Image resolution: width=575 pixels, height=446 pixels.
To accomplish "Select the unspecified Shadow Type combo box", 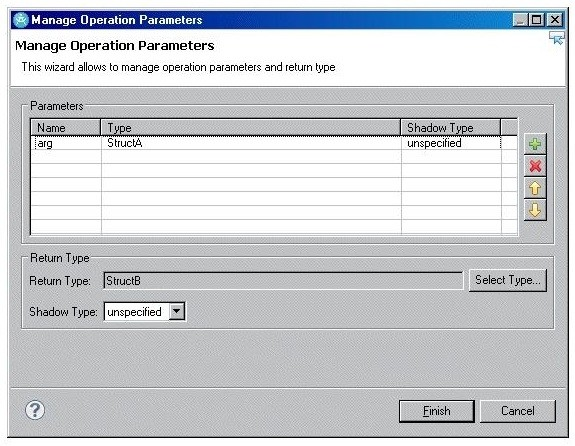I will tap(144, 311).
